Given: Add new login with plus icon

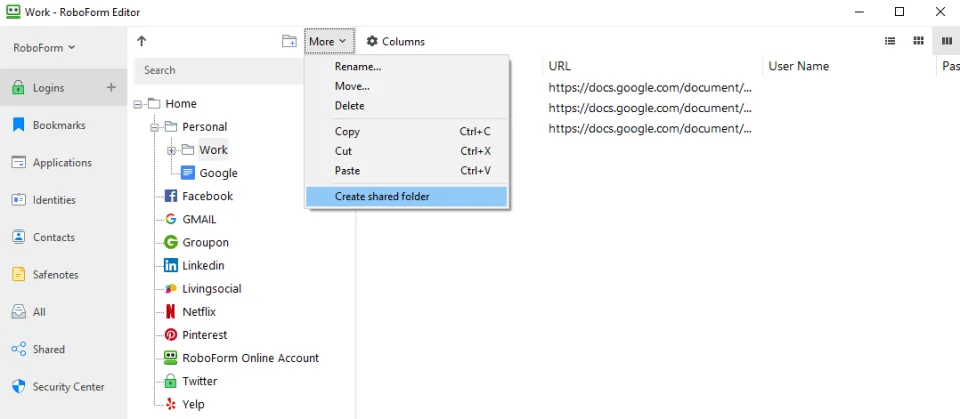Looking at the screenshot, I should click(111, 88).
